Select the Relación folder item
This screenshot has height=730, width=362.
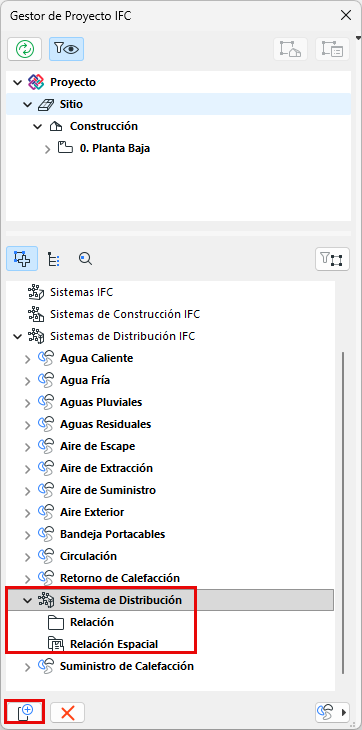click(x=92, y=622)
